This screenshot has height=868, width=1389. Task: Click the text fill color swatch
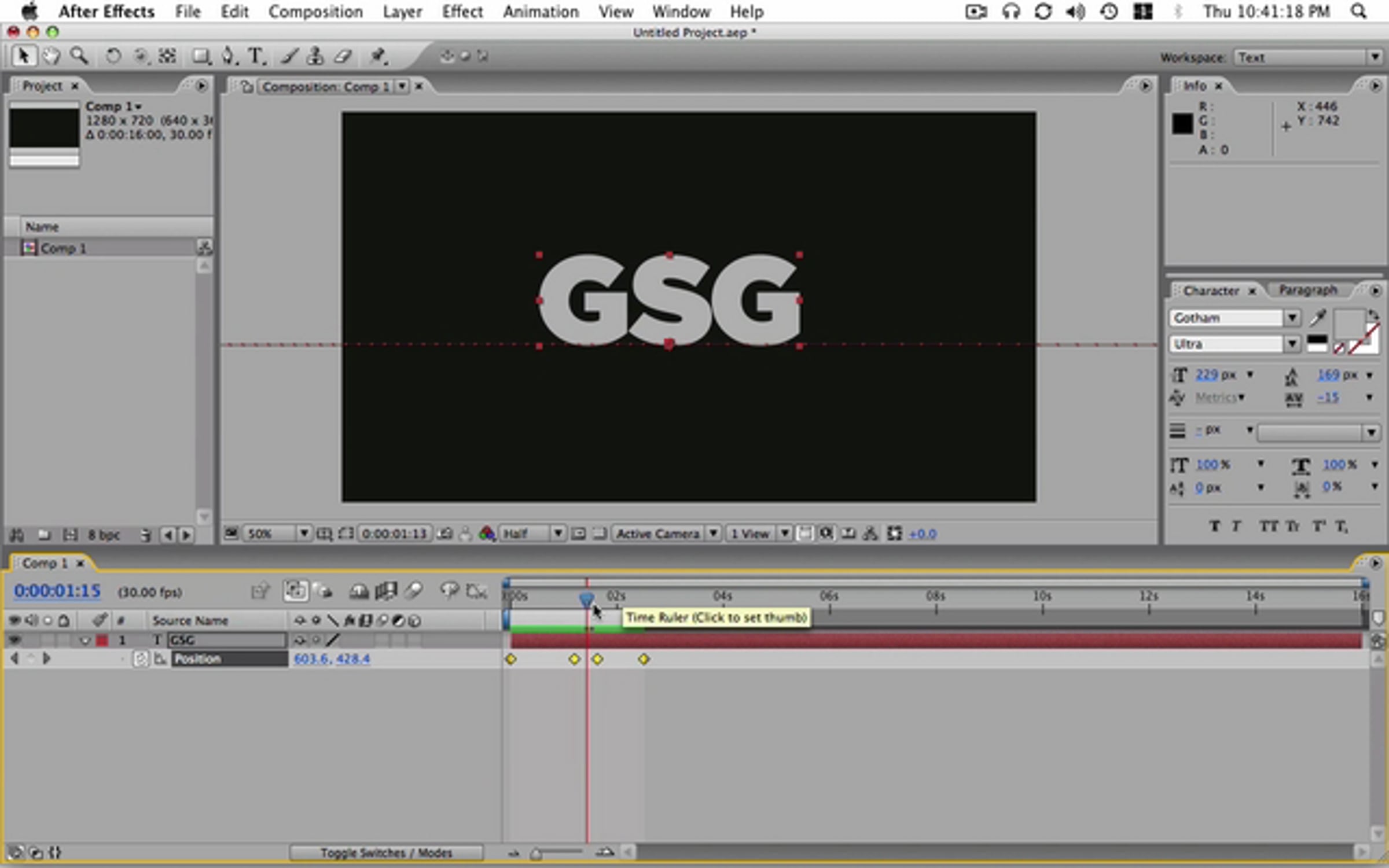pyautogui.click(x=1349, y=324)
